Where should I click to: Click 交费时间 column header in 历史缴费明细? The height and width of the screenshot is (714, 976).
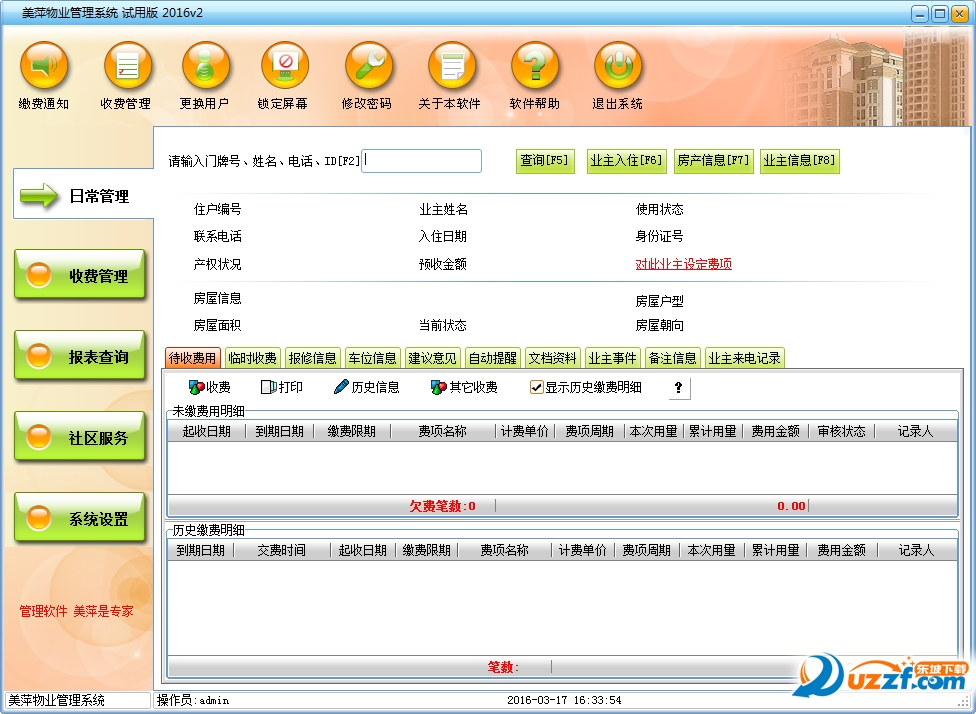(281, 550)
